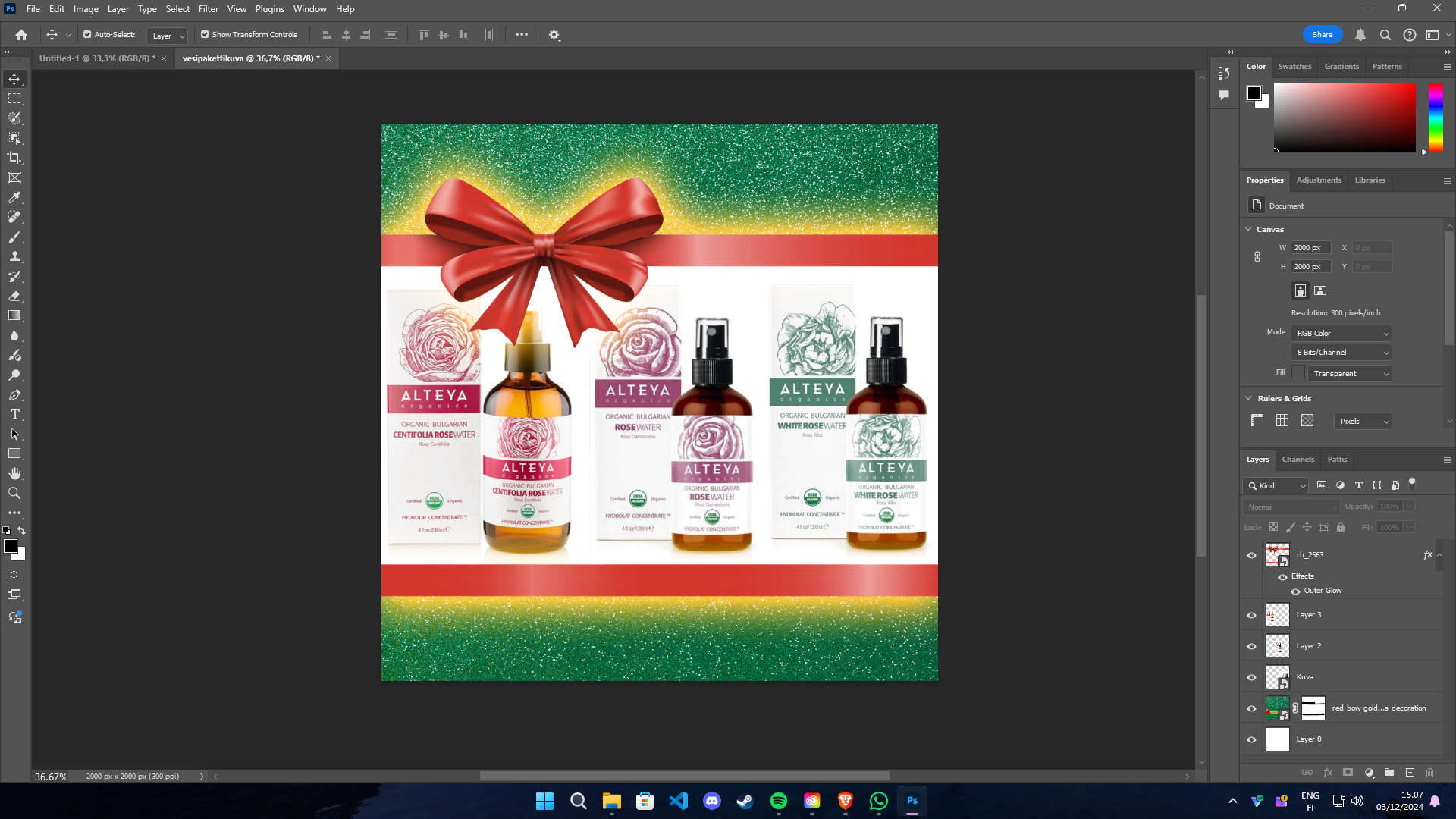Hide the Layer 3 visibility eye
The width and height of the screenshot is (1456, 819).
coord(1251,615)
